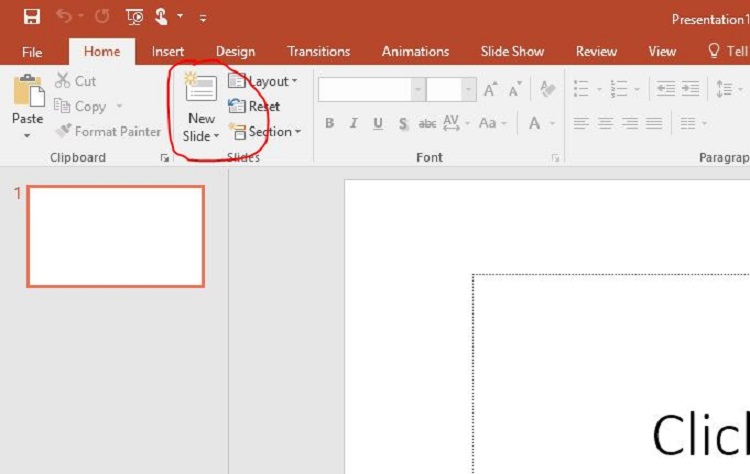The width and height of the screenshot is (750, 474).
Task: Click the Tell me lightbulb icon
Action: [713, 51]
